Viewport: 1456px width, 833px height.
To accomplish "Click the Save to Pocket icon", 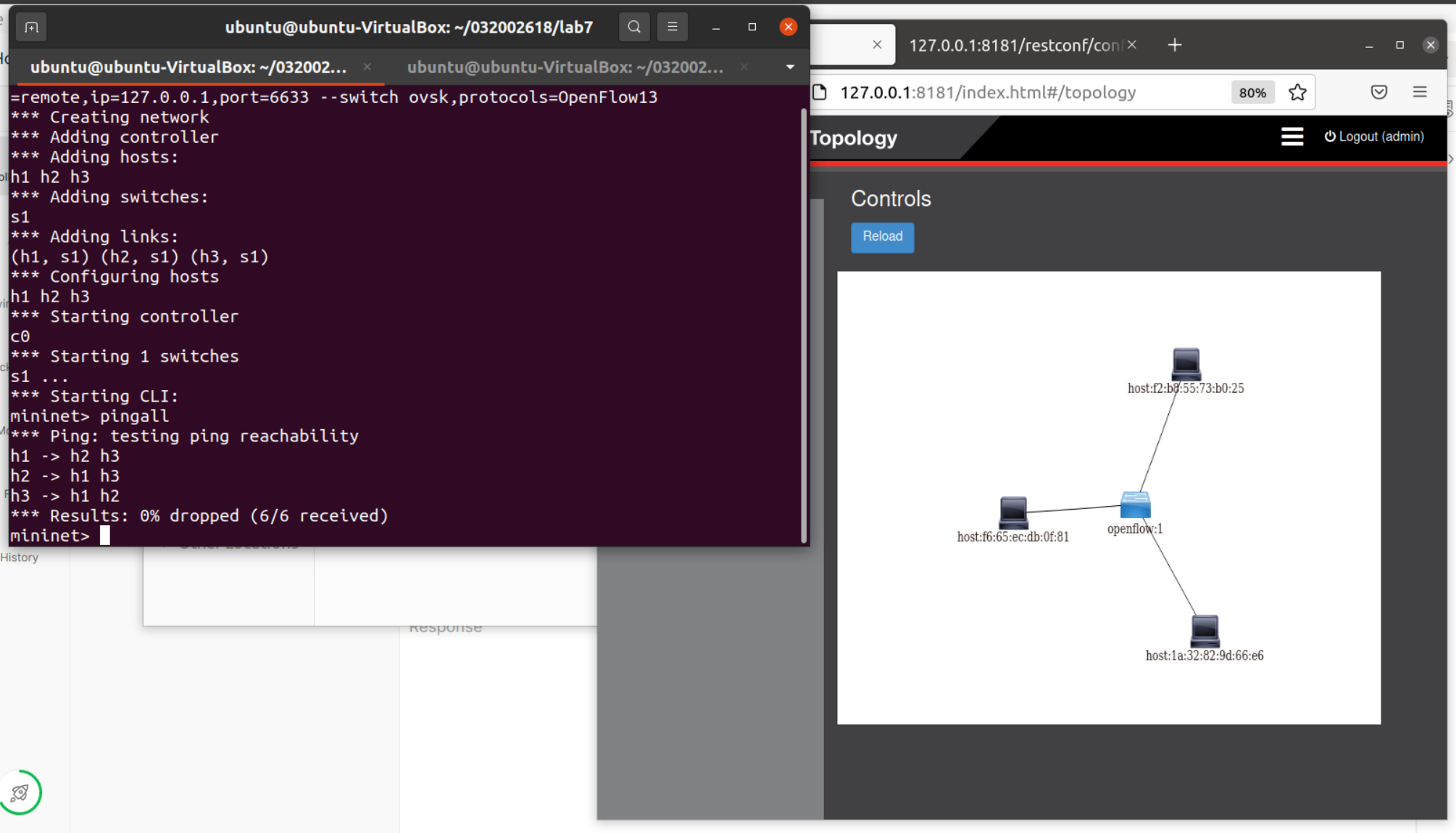I will point(1378,92).
